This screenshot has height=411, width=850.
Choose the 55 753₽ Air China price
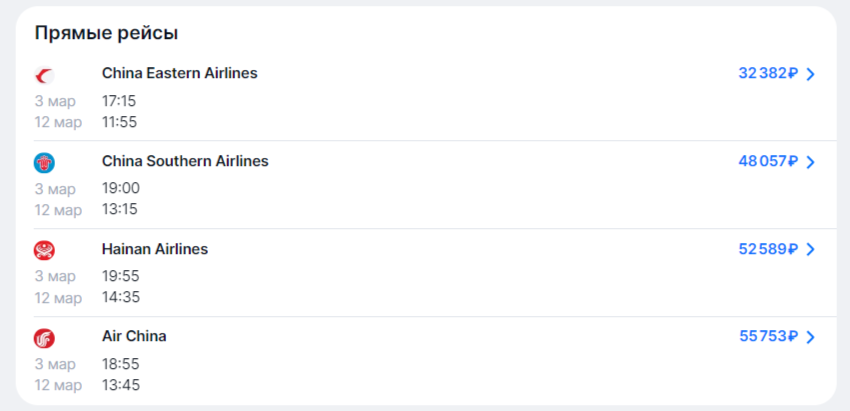[x=769, y=336]
